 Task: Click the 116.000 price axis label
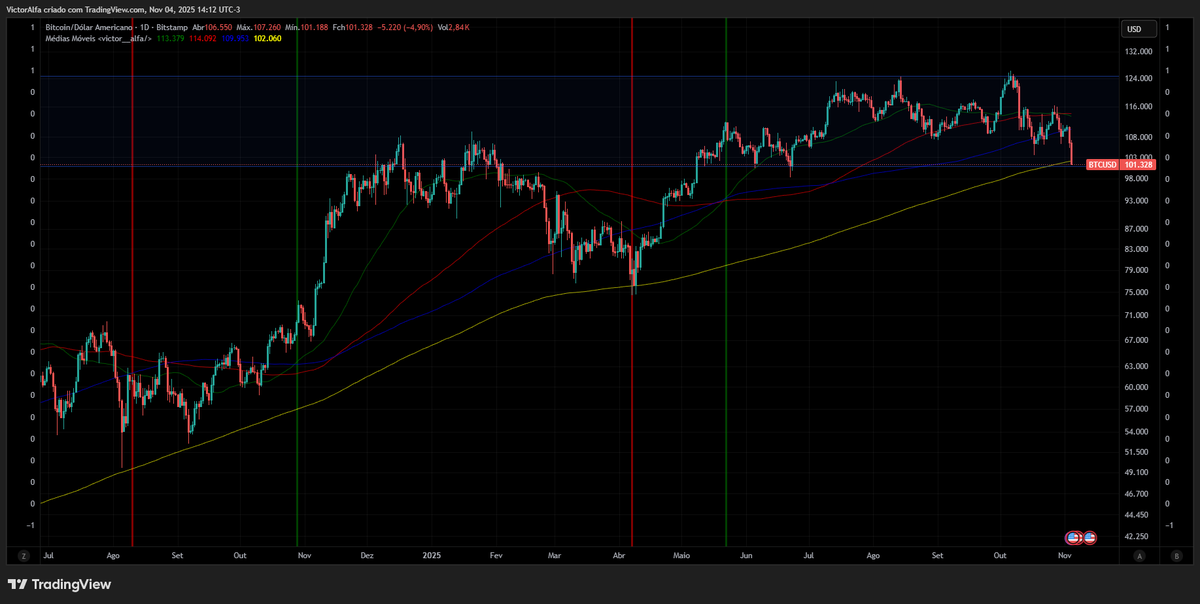[1139, 107]
